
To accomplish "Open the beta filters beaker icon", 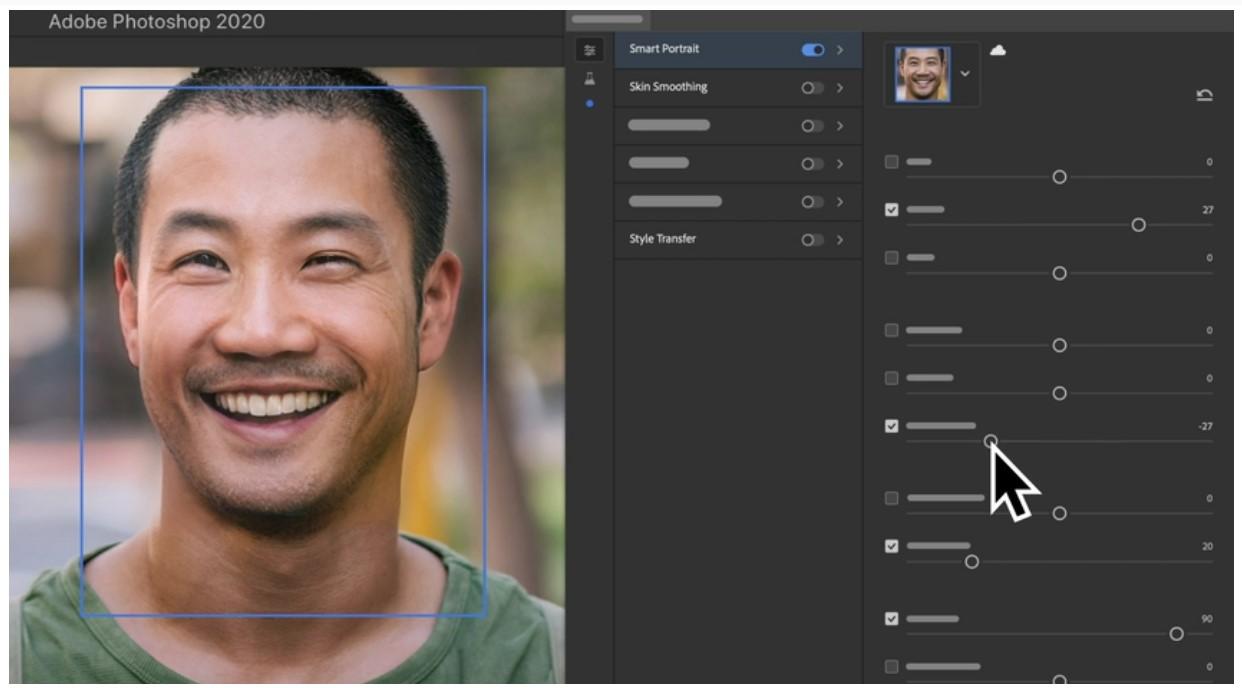I will pyautogui.click(x=590, y=80).
